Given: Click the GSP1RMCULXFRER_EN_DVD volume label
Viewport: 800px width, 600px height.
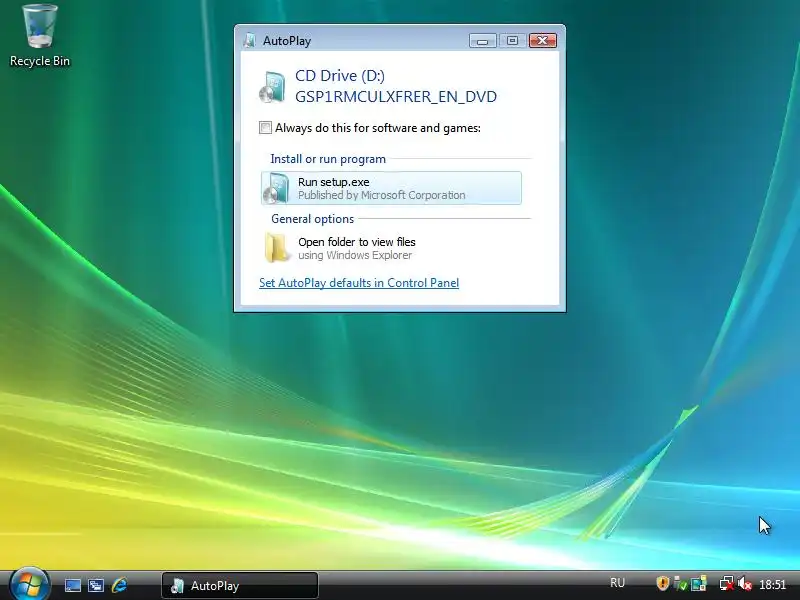Looking at the screenshot, I should (396, 96).
